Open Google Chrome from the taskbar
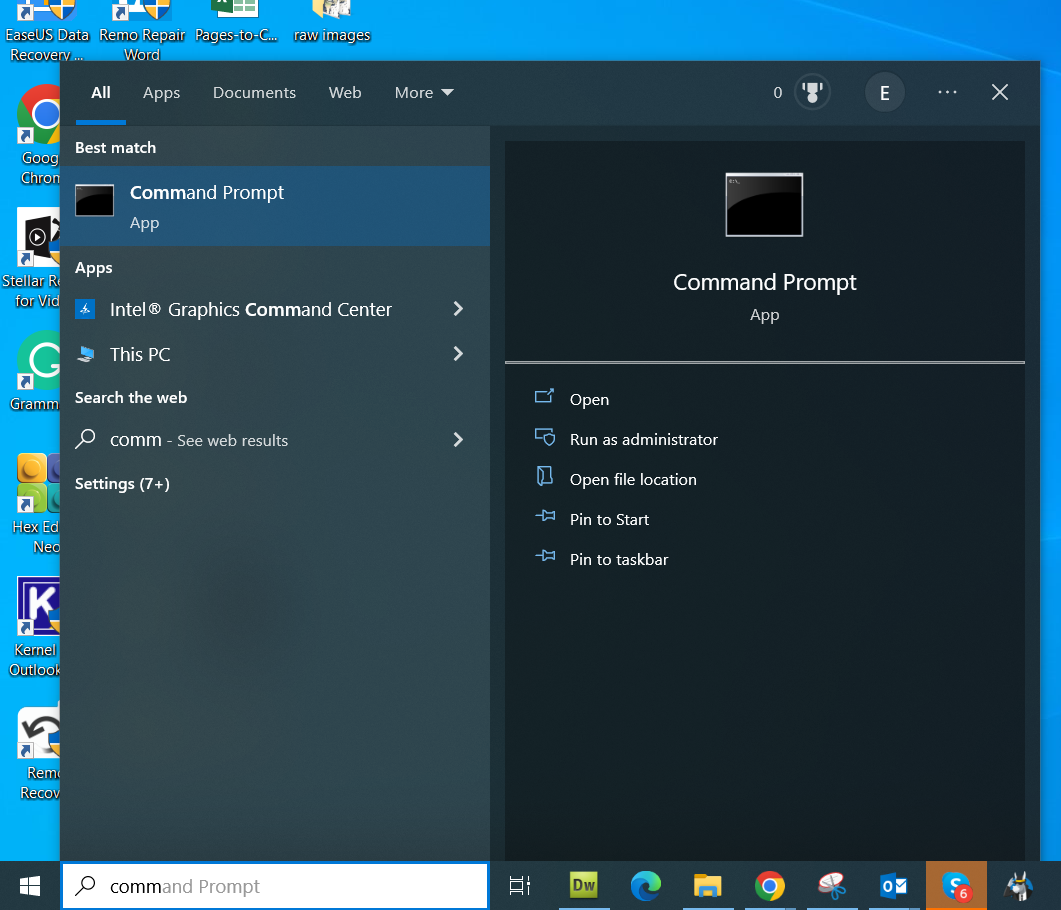The width and height of the screenshot is (1061, 910). [770, 886]
